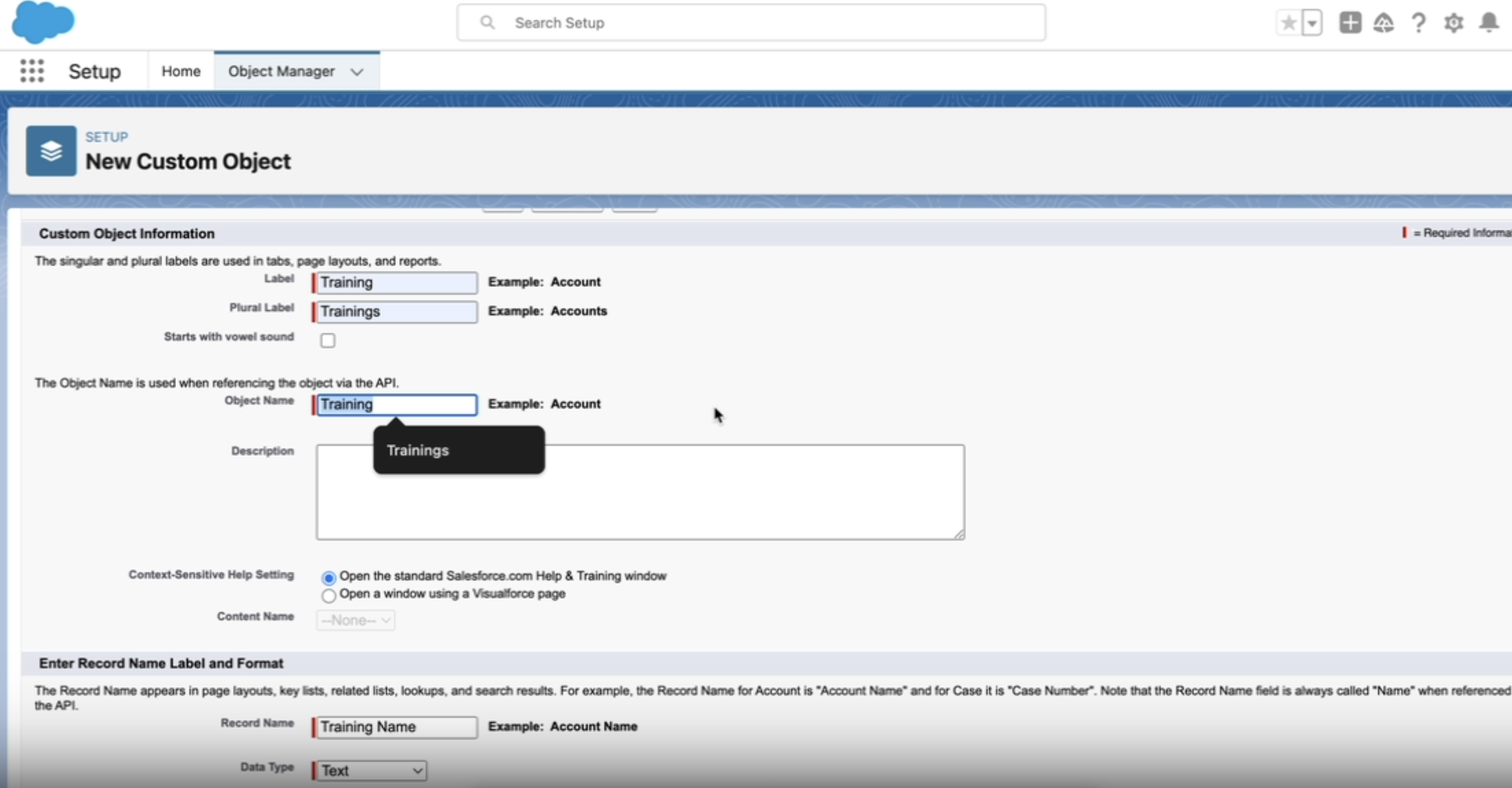Click the Salesforce cloud logo
The width and height of the screenshot is (1512, 788).
(43, 22)
